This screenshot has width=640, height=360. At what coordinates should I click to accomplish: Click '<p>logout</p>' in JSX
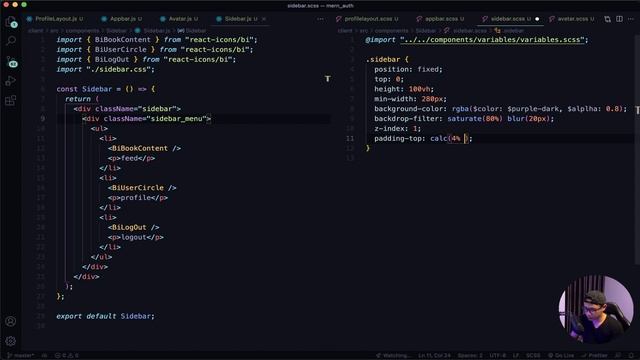[x=136, y=238]
